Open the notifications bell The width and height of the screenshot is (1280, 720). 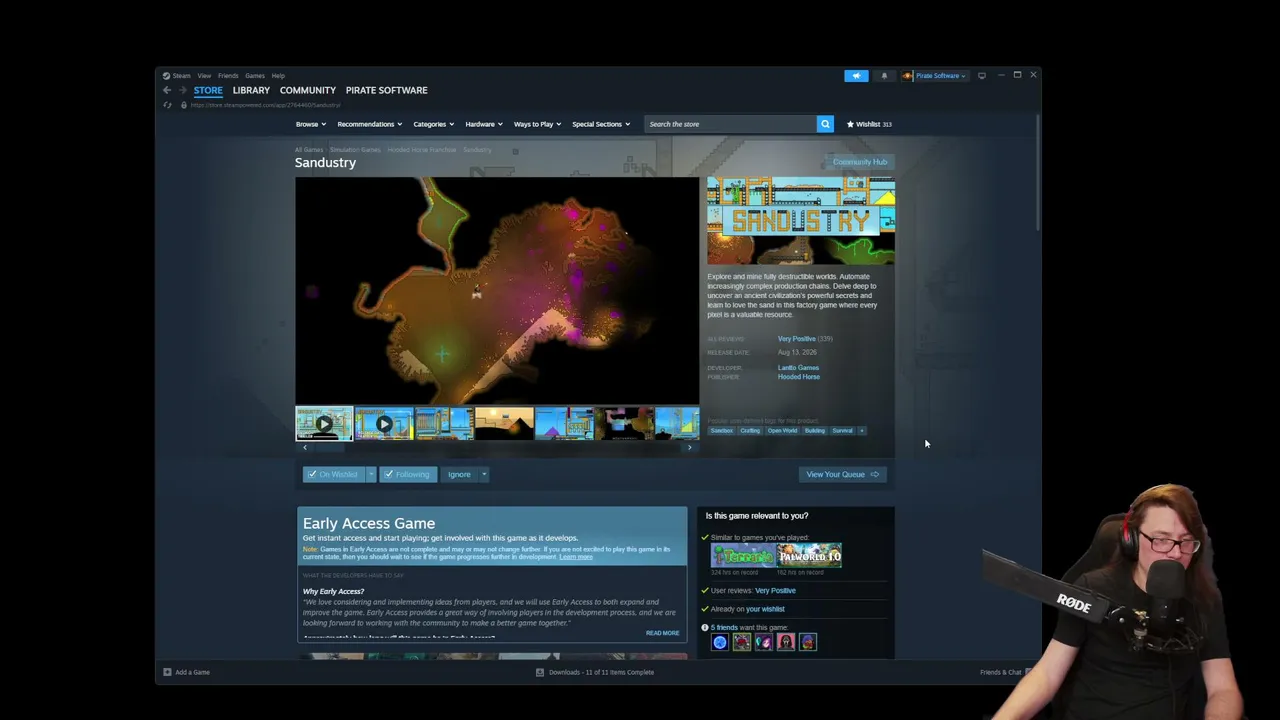884,75
